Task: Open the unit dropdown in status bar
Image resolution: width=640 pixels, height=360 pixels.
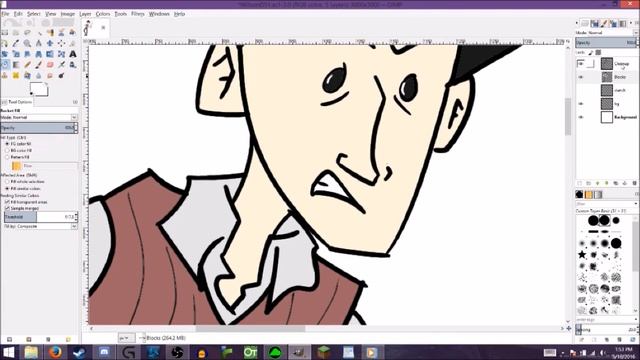Action: tap(126, 338)
